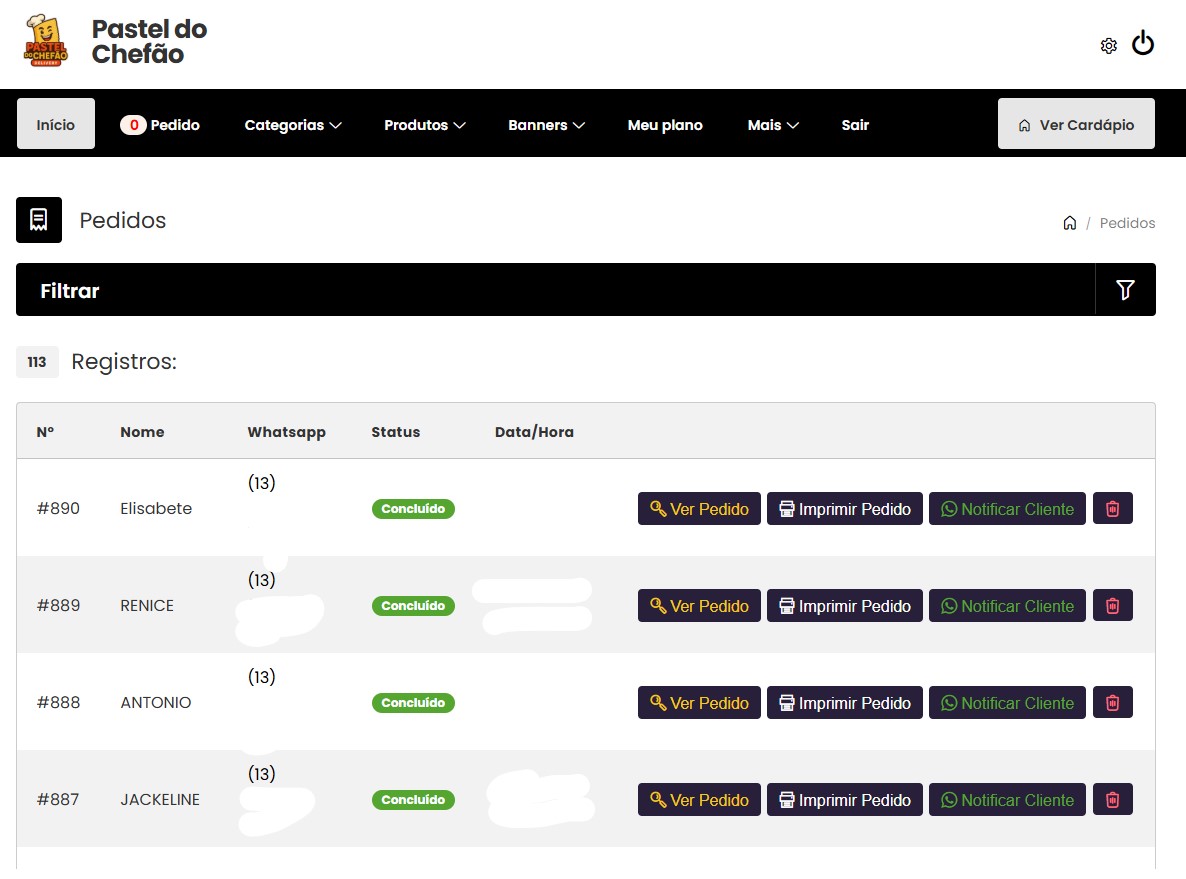Expand the Mais dropdown

point(772,125)
